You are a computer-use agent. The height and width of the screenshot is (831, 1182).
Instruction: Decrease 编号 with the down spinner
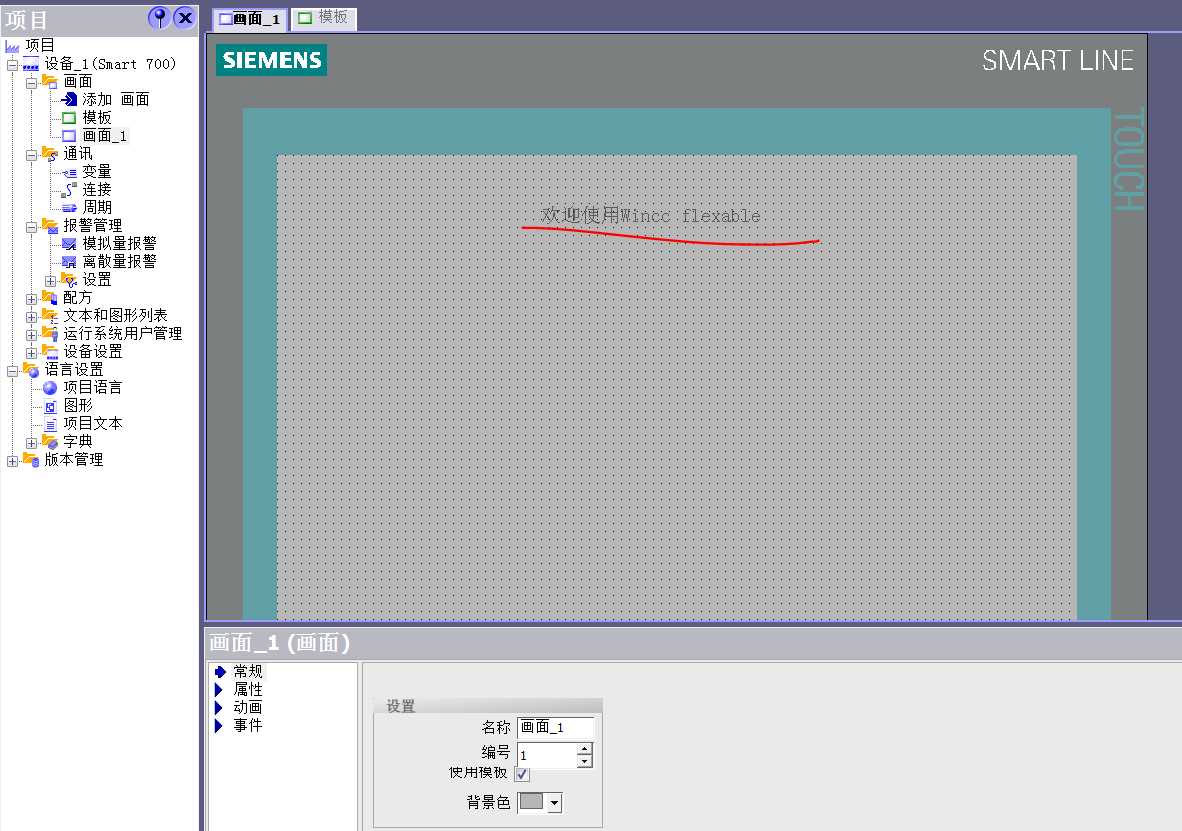[584, 762]
